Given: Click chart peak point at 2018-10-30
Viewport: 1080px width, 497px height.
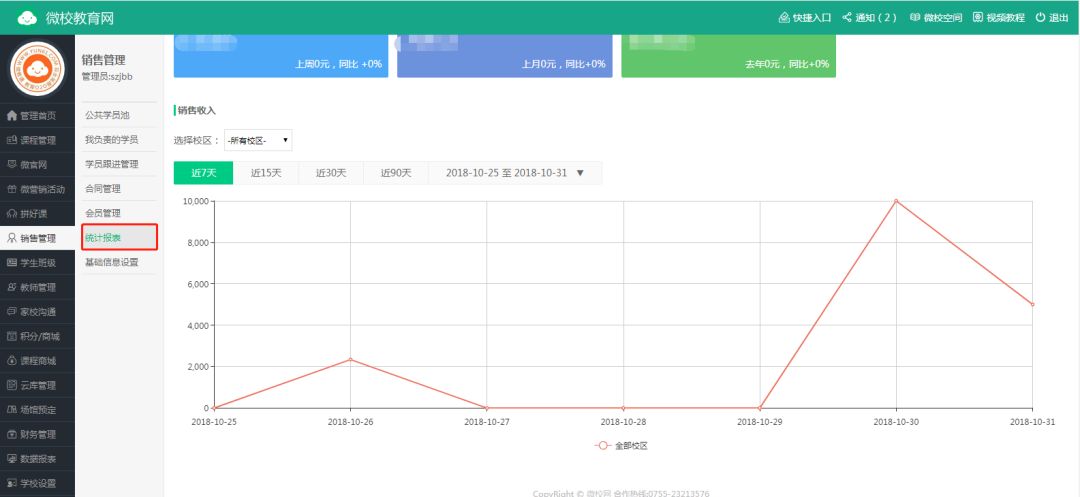Looking at the screenshot, I should pyautogui.click(x=896, y=201).
